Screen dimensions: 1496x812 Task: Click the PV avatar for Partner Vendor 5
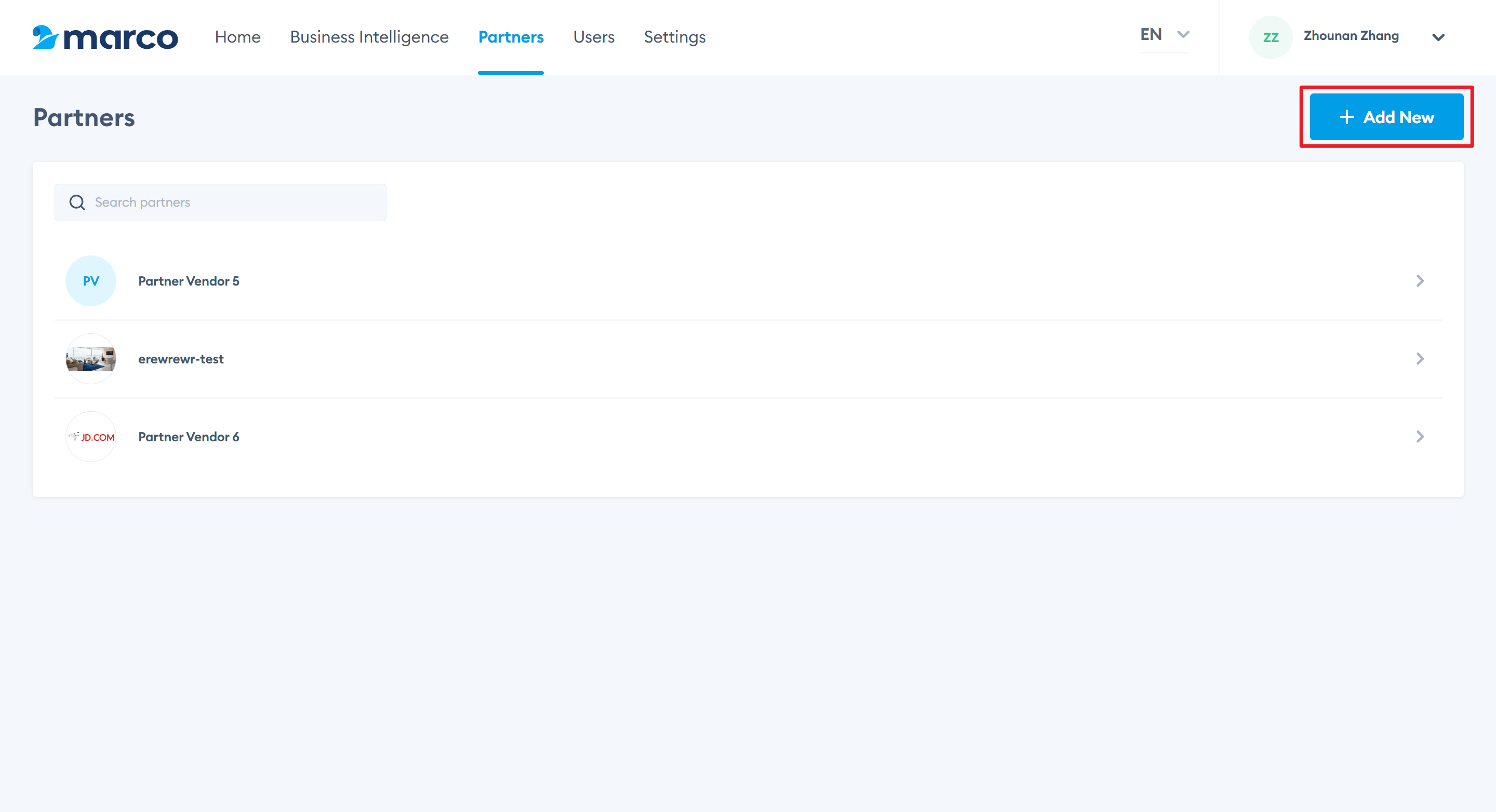coord(90,281)
